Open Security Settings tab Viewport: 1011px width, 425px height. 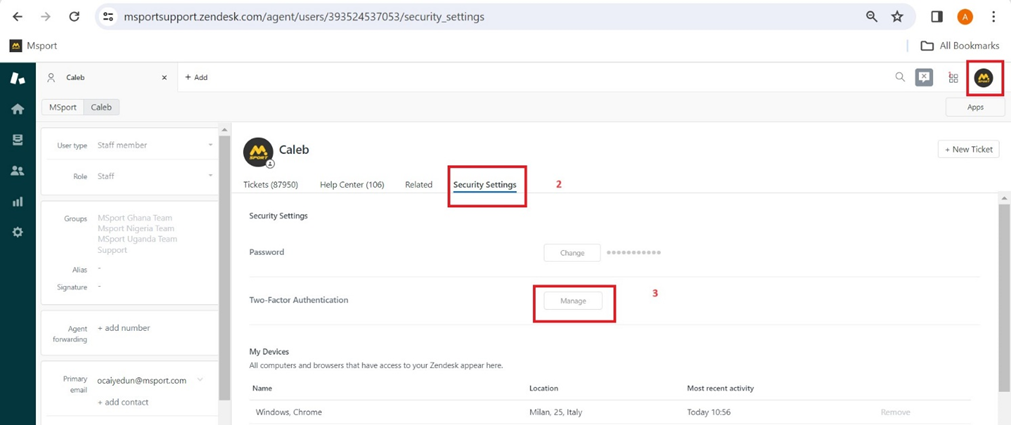(485, 184)
